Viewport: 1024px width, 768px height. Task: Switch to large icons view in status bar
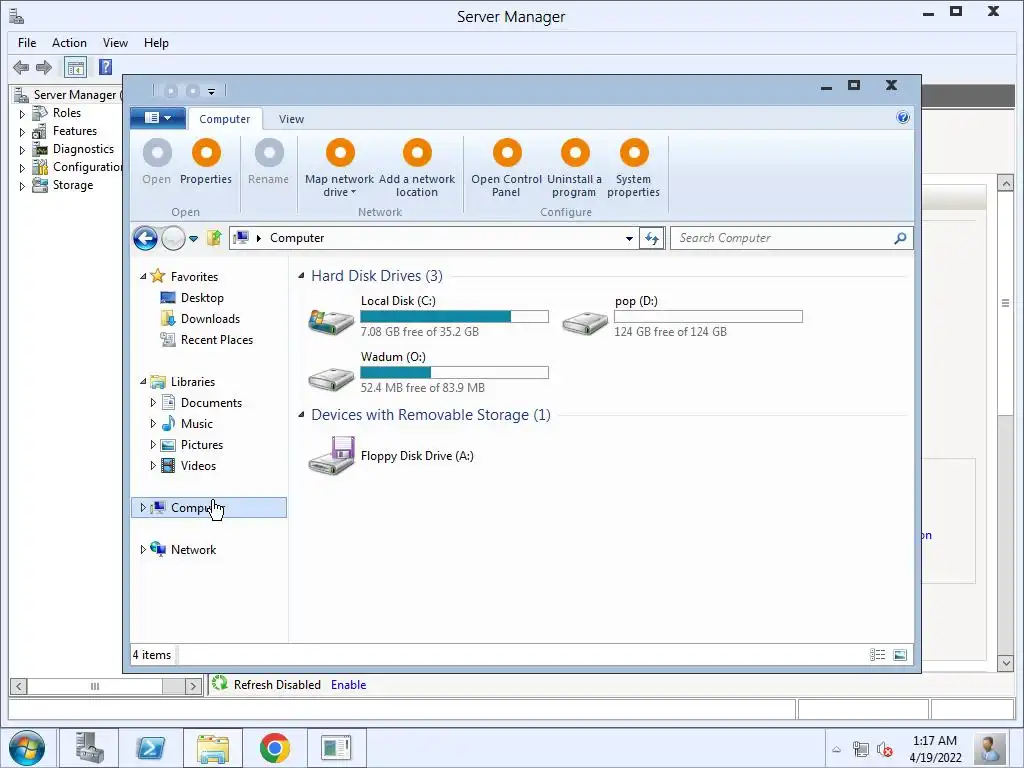click(x=900, y=654)
